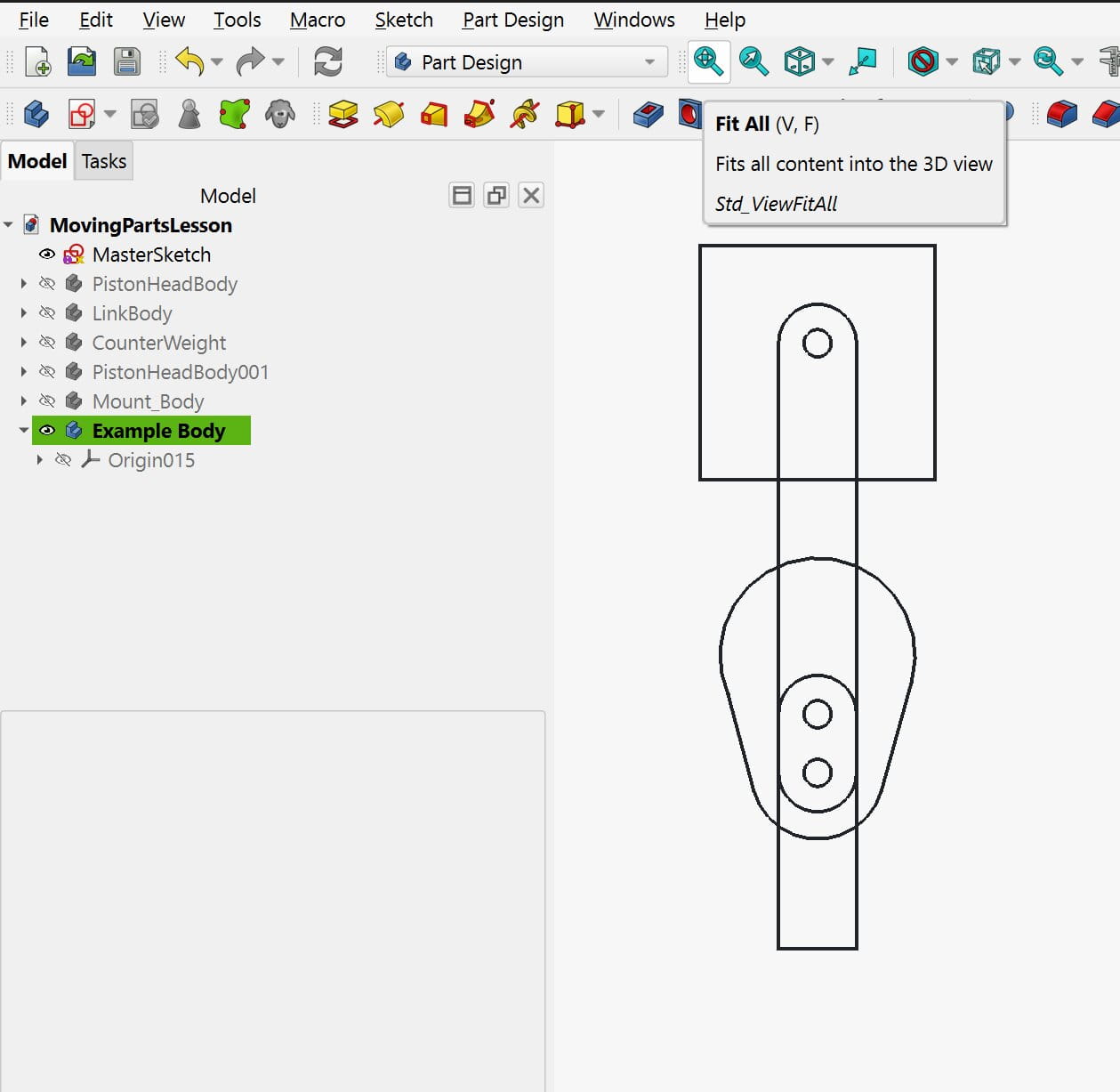Show the hidden PistonHeadBody001
Image resolution: width=1120 pixels, height=1092 pixels.
(47, 372)
